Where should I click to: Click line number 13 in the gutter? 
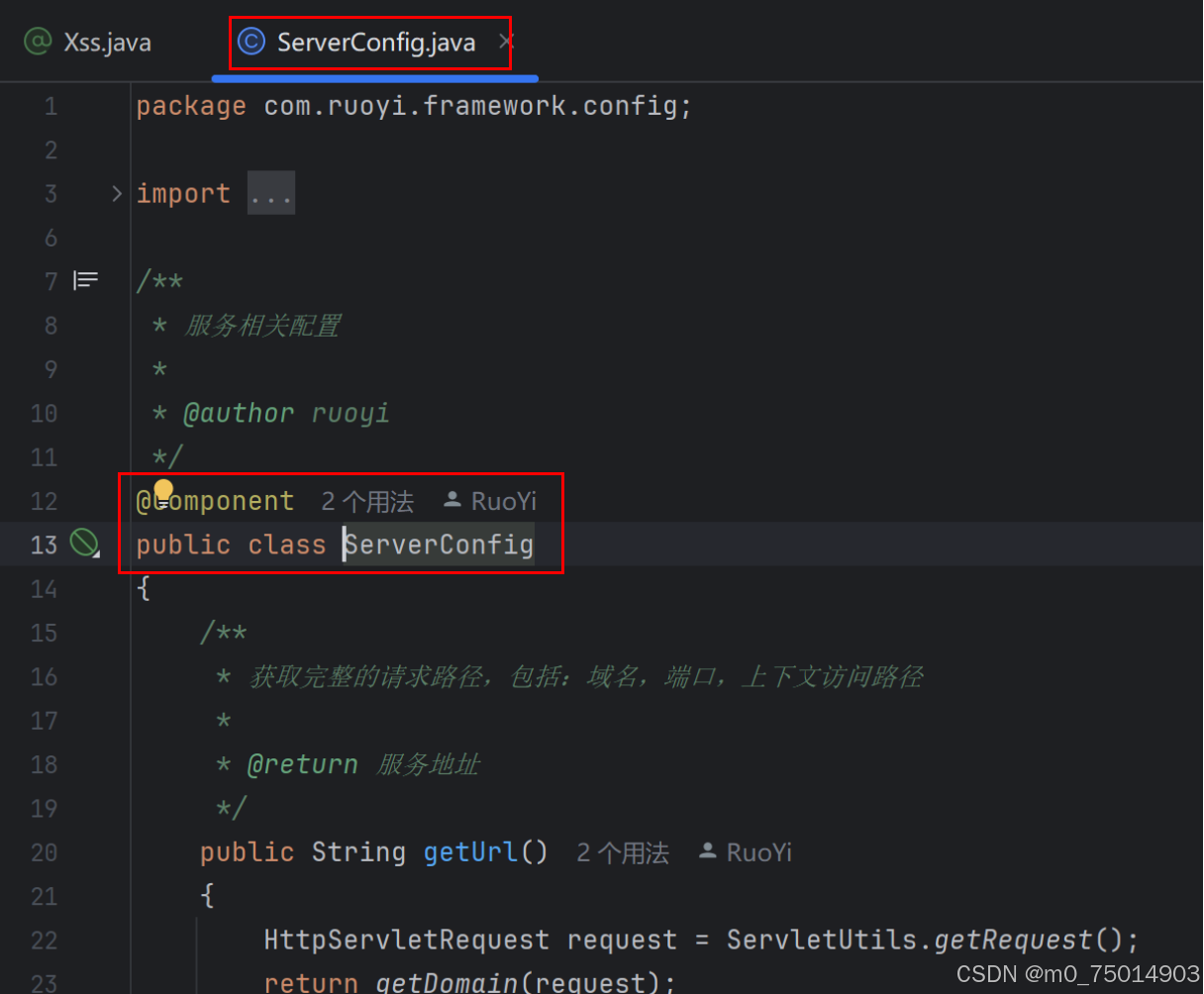(x=45, y=543)
